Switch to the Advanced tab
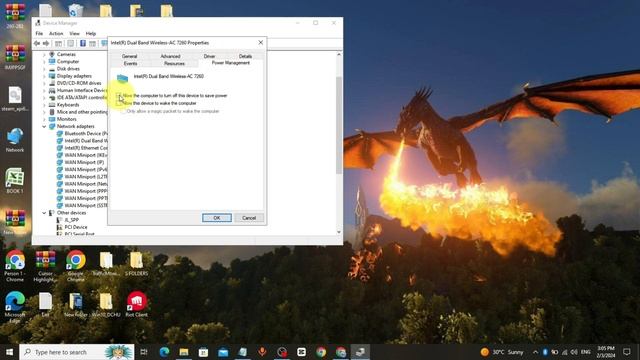Image resolution: width=640 pixels, height=360 pixels. click(170, 56)
